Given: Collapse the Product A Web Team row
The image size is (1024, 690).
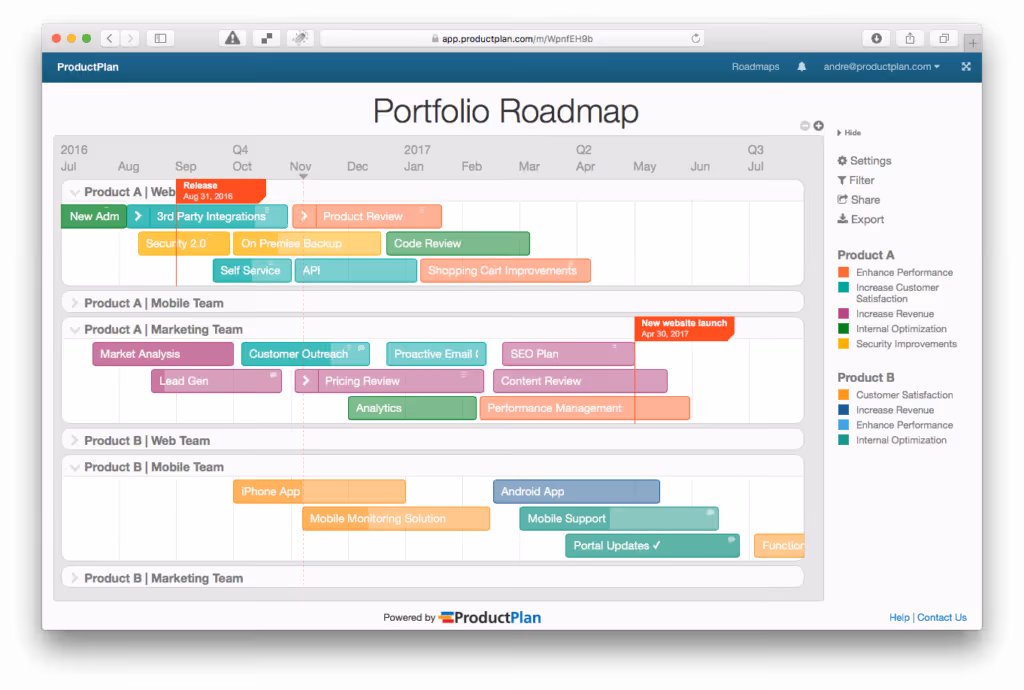Looking at the screenshot, I should [x=75, y=191].
